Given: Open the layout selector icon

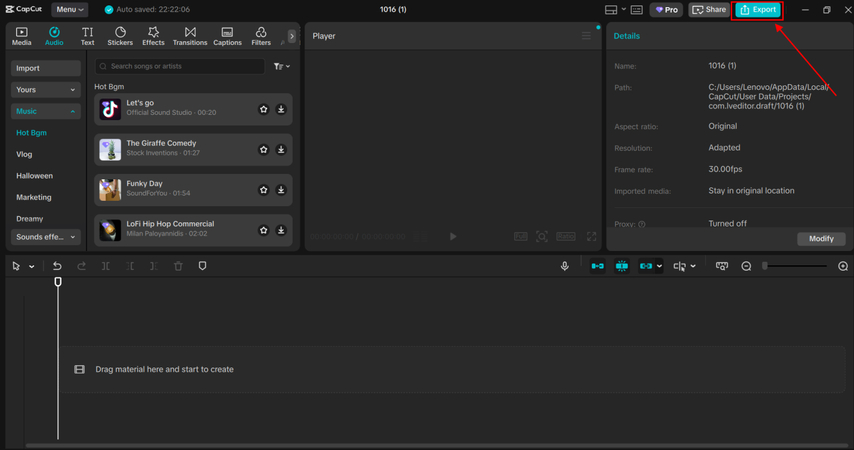Looking at the screenshot, I should (x=611, y=10).
